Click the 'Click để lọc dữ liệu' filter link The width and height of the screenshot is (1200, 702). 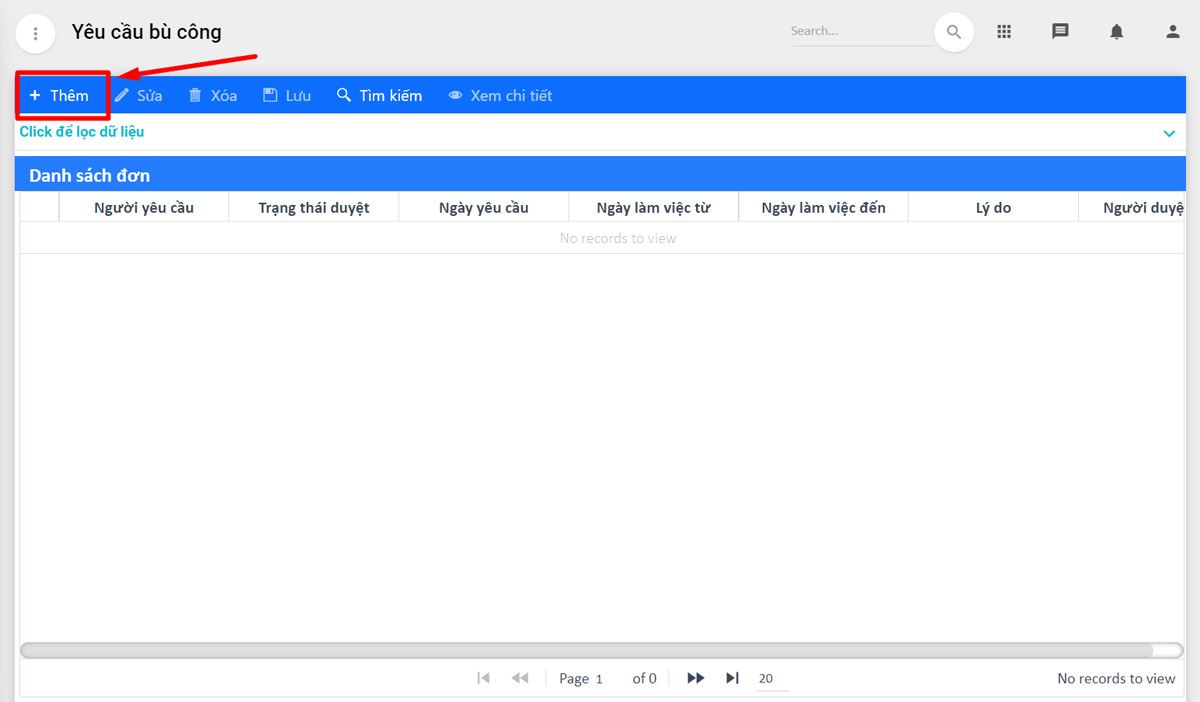click(82, 131)
